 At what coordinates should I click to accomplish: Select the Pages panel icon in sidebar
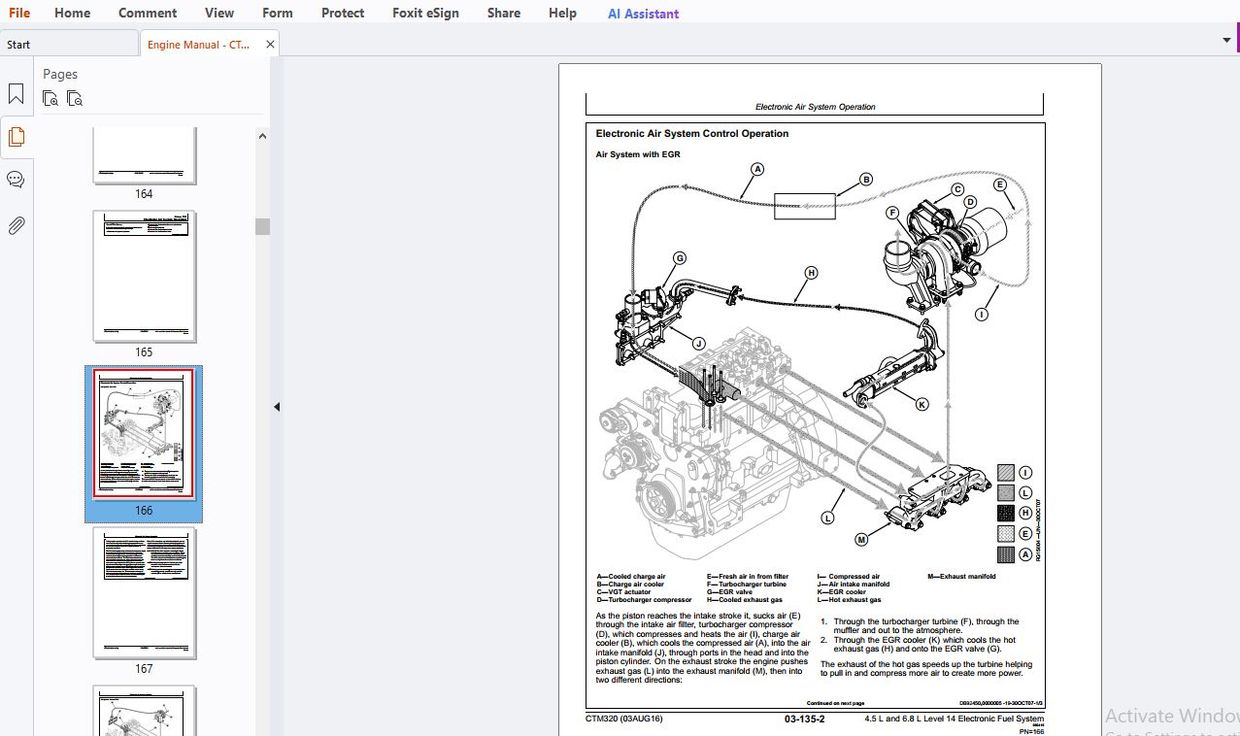coord(16,137)
